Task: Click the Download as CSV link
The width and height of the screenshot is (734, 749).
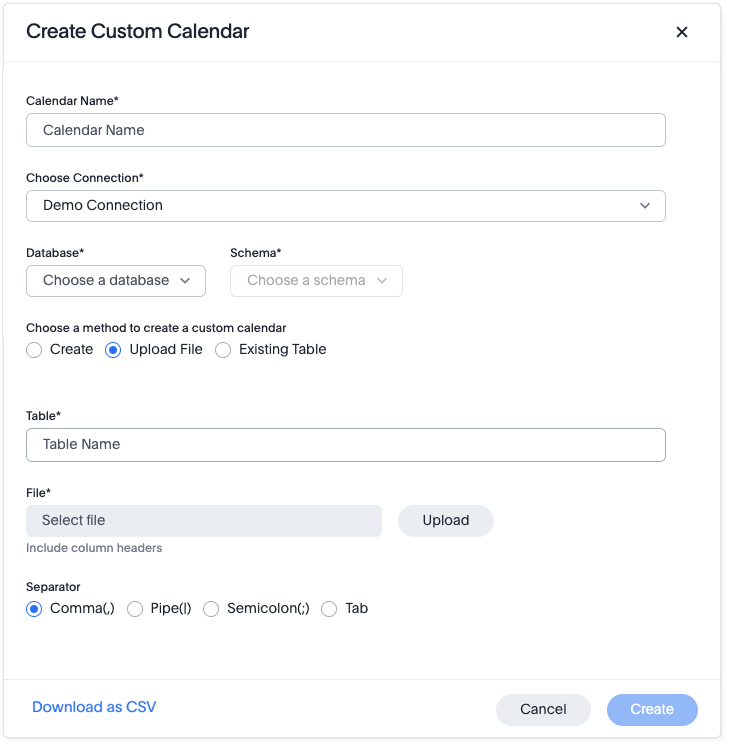Action: [x=94, y=707]
